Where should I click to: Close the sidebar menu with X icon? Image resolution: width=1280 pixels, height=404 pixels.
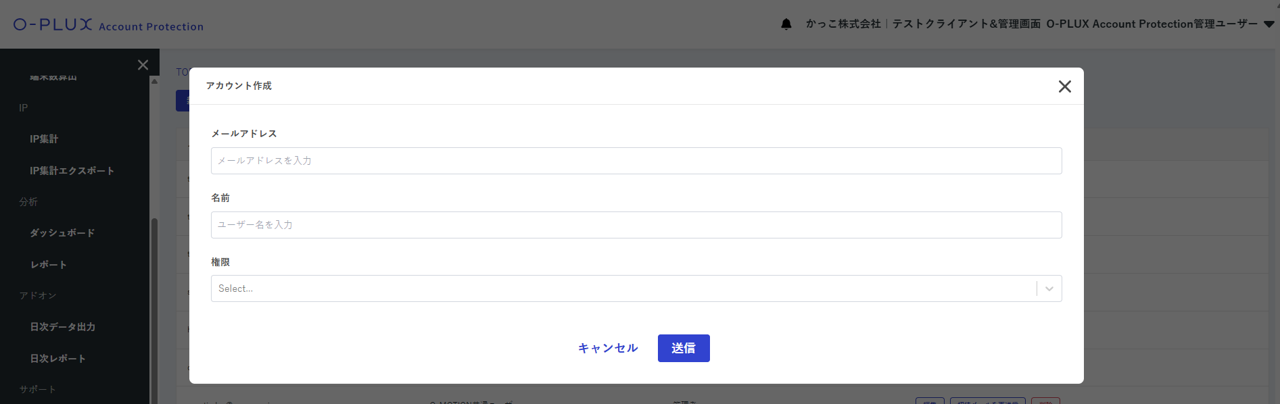coord(143,65)
